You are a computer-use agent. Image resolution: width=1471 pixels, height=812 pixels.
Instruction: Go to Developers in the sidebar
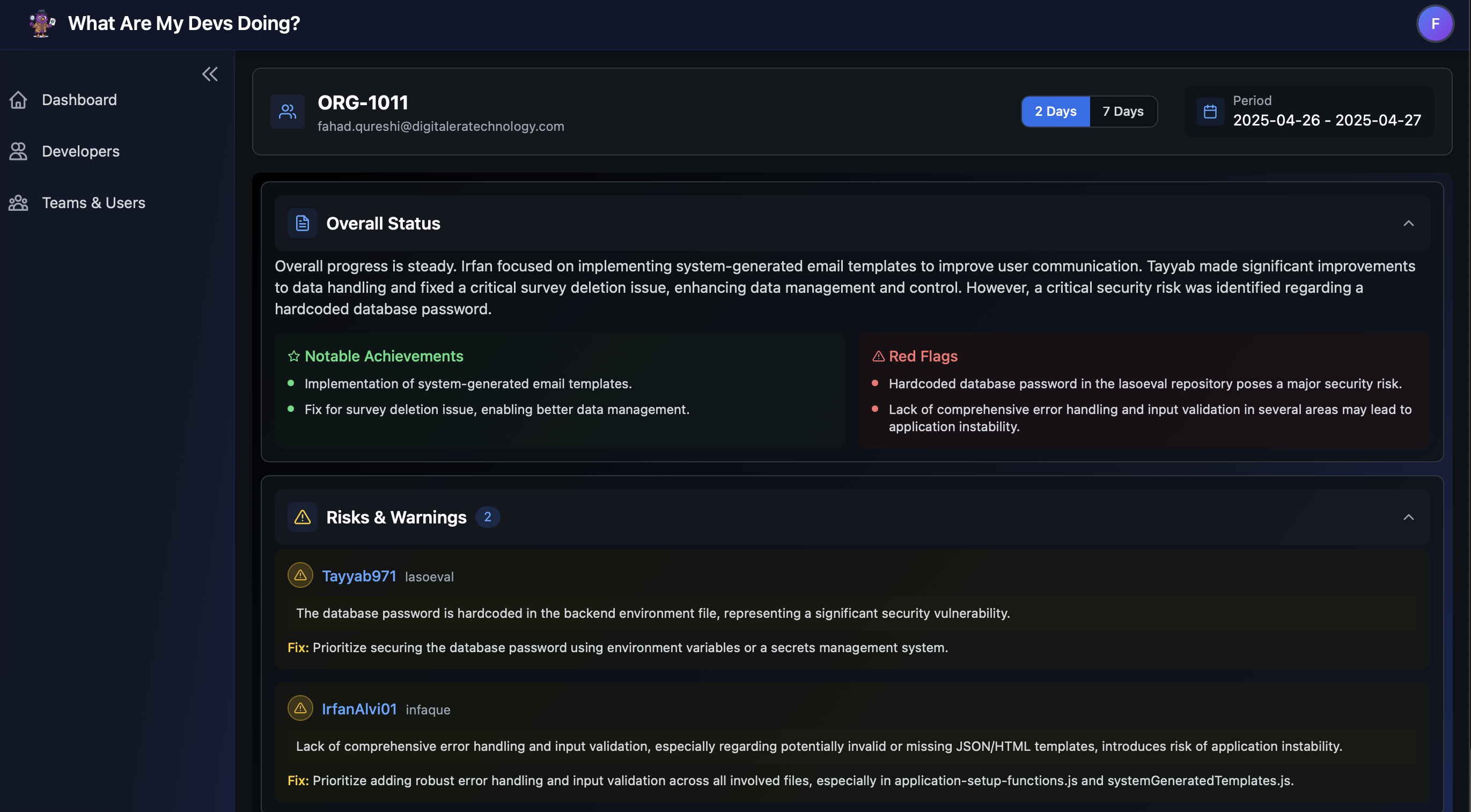(80, 151)
